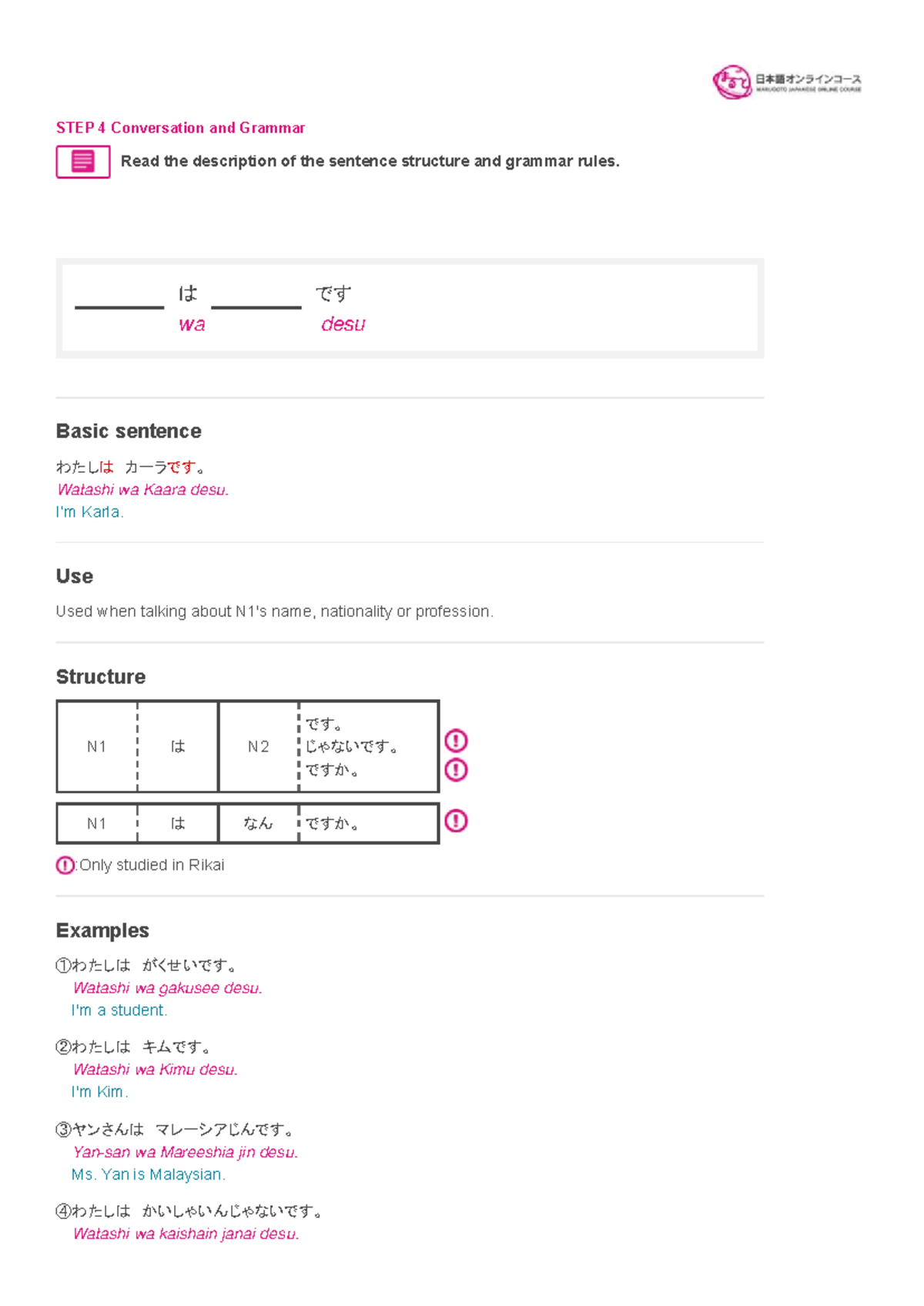Click the romaji 'Watashi wa Kaara desu.'
The height and width of the screenshot is (1306, 924).
coord(143,490)
